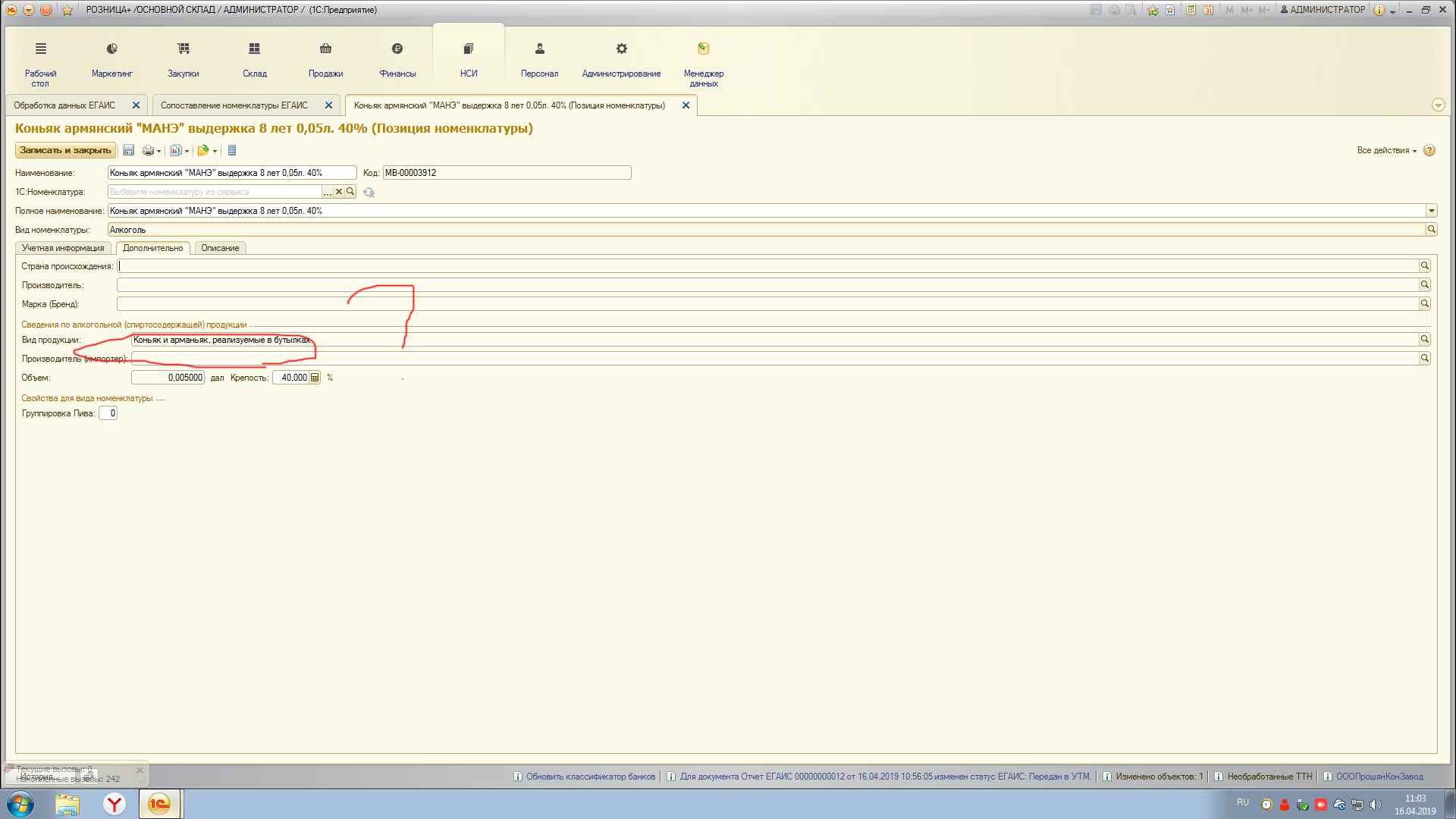Open Windows Explorer folder in taskbar
Screen dimensions: 1456x819
pyautogui.click(x=67, y=804)
